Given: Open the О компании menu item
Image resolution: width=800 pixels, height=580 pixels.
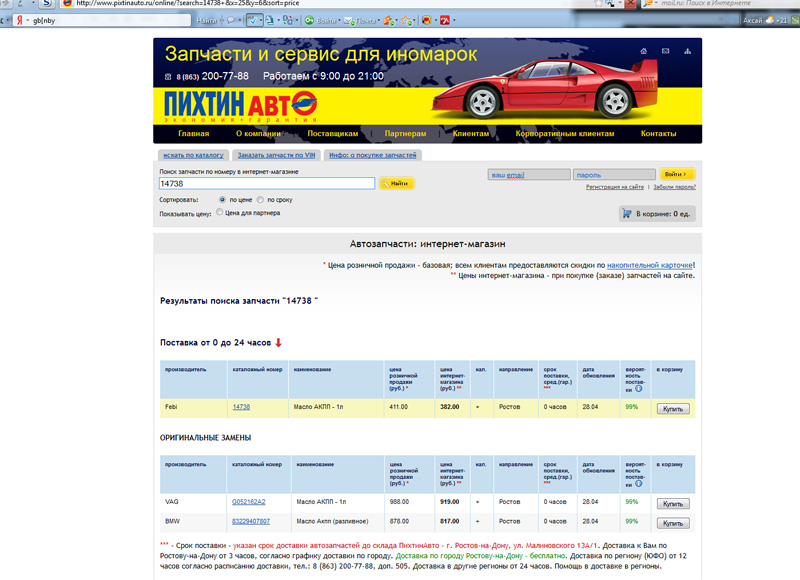Looking at the screenshot, I should point(258,134).
